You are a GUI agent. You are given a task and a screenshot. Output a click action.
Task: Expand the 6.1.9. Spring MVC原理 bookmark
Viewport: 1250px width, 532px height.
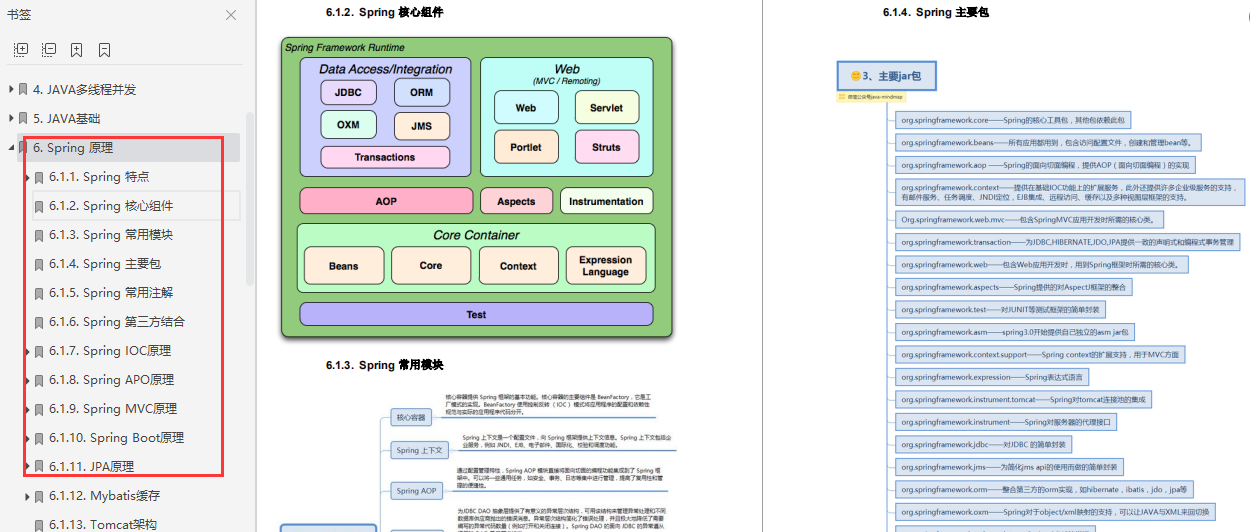coord(27,409)
